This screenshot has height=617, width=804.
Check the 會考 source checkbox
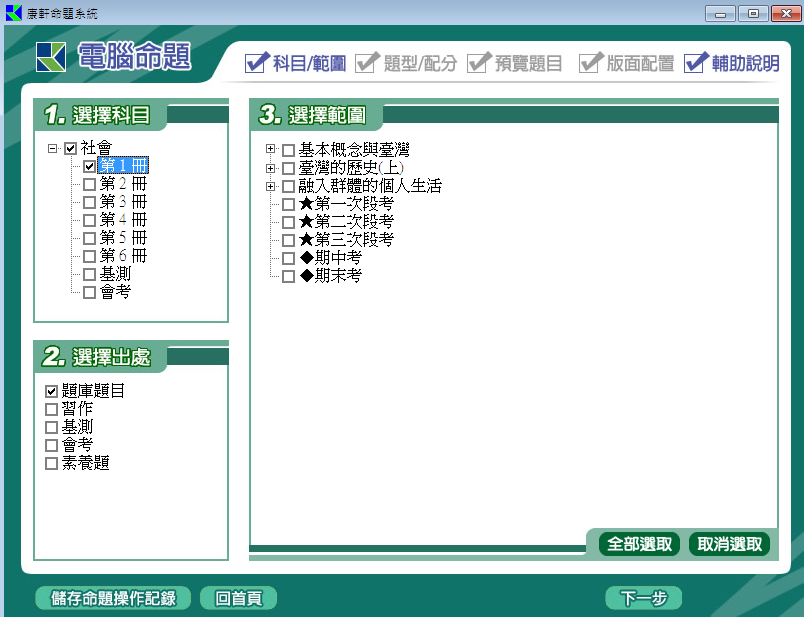coord(51,445)
